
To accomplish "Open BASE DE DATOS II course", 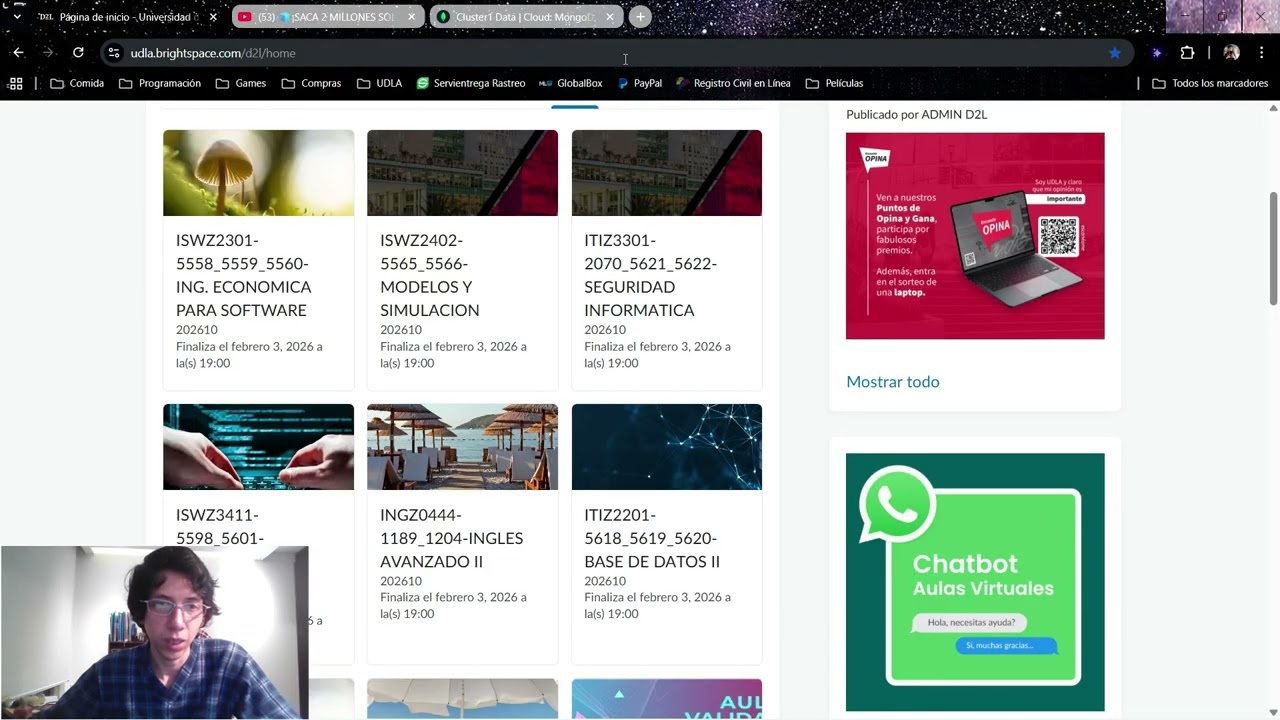I will pos(652,538).
